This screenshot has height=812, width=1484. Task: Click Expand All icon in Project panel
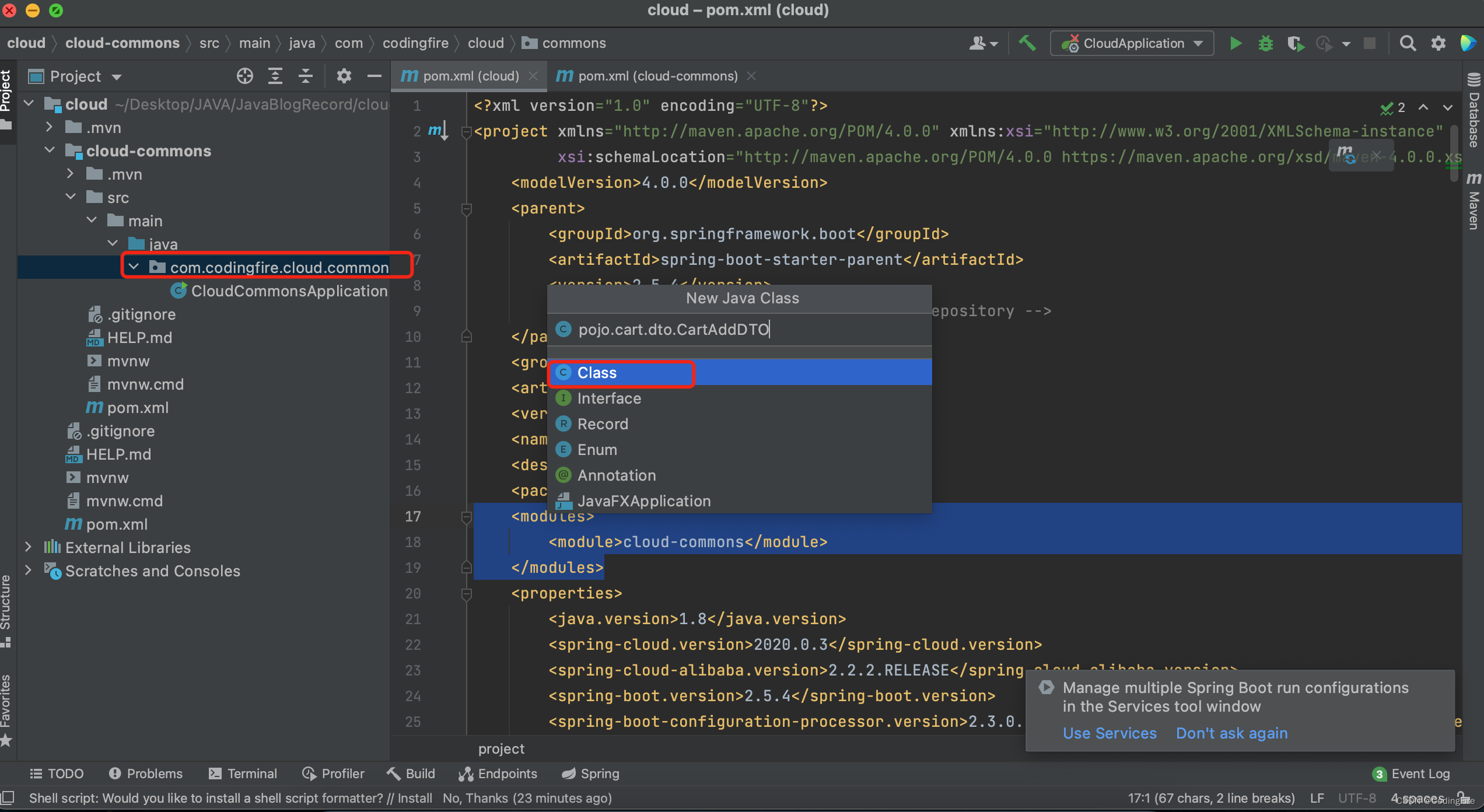[x=275, y=76]
